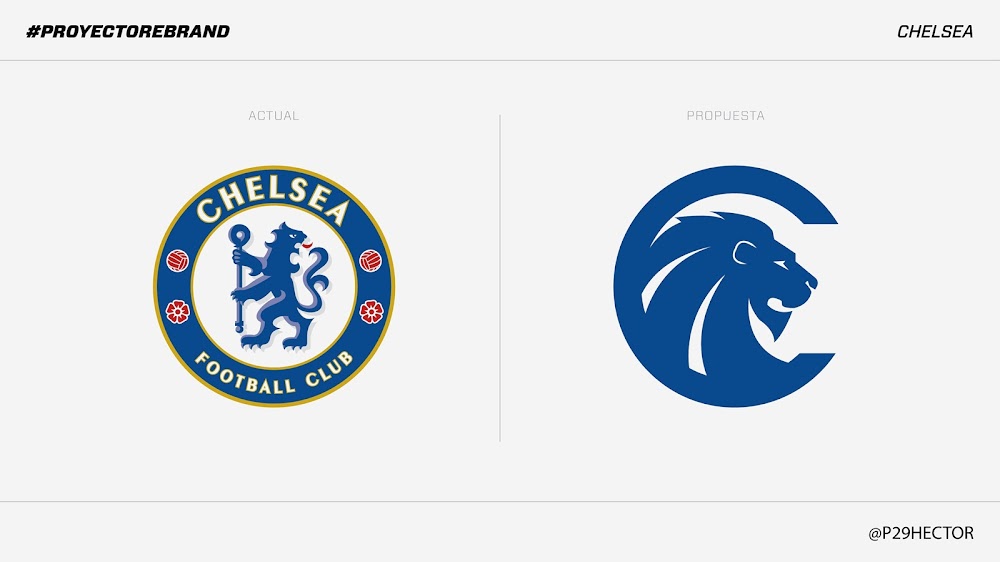Click the @P29HECTOR handle

[x=921, y=533]
